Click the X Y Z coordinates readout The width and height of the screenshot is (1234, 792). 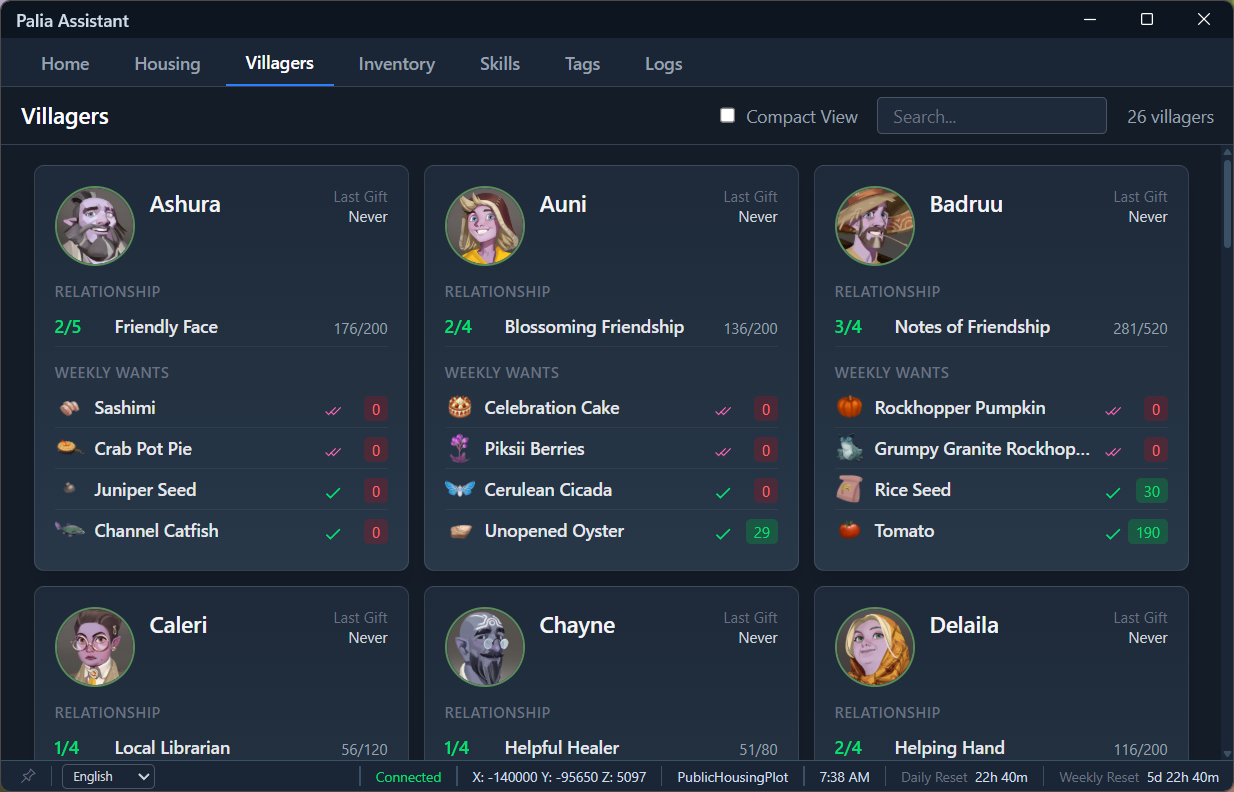tap(559, 777)
